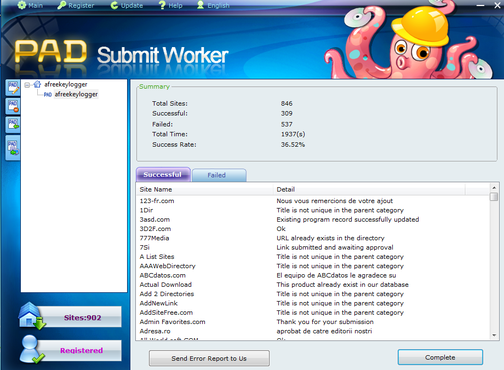
Task: Select the 777Media row
Action: click(x=312, y=238)
